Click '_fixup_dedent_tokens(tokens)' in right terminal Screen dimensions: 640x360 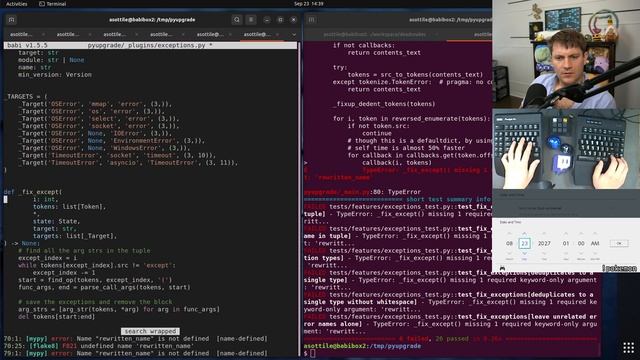pyautogui.click(x=384, y=104)
